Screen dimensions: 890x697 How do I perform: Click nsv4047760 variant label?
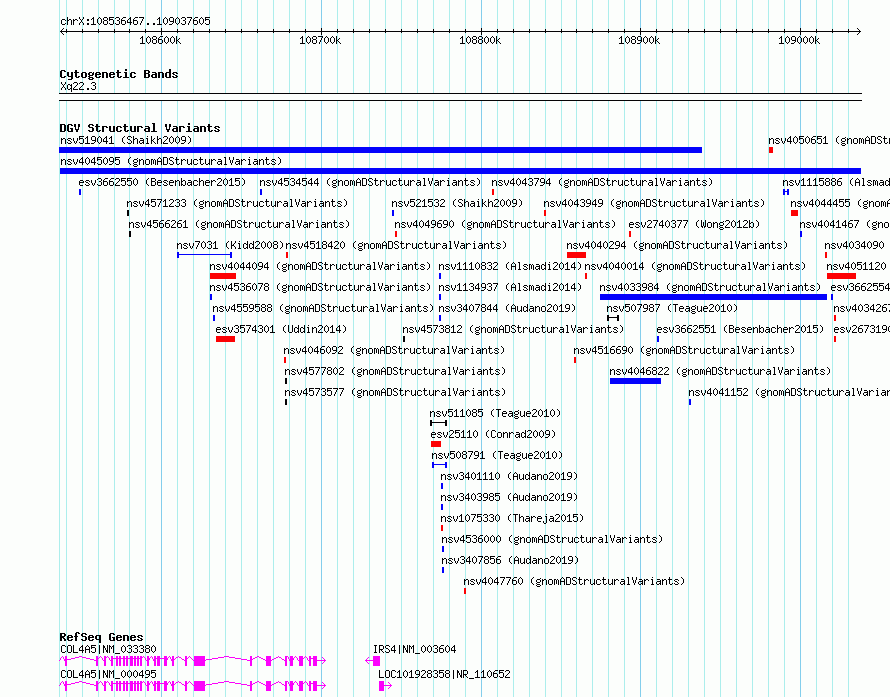(574, 581)
